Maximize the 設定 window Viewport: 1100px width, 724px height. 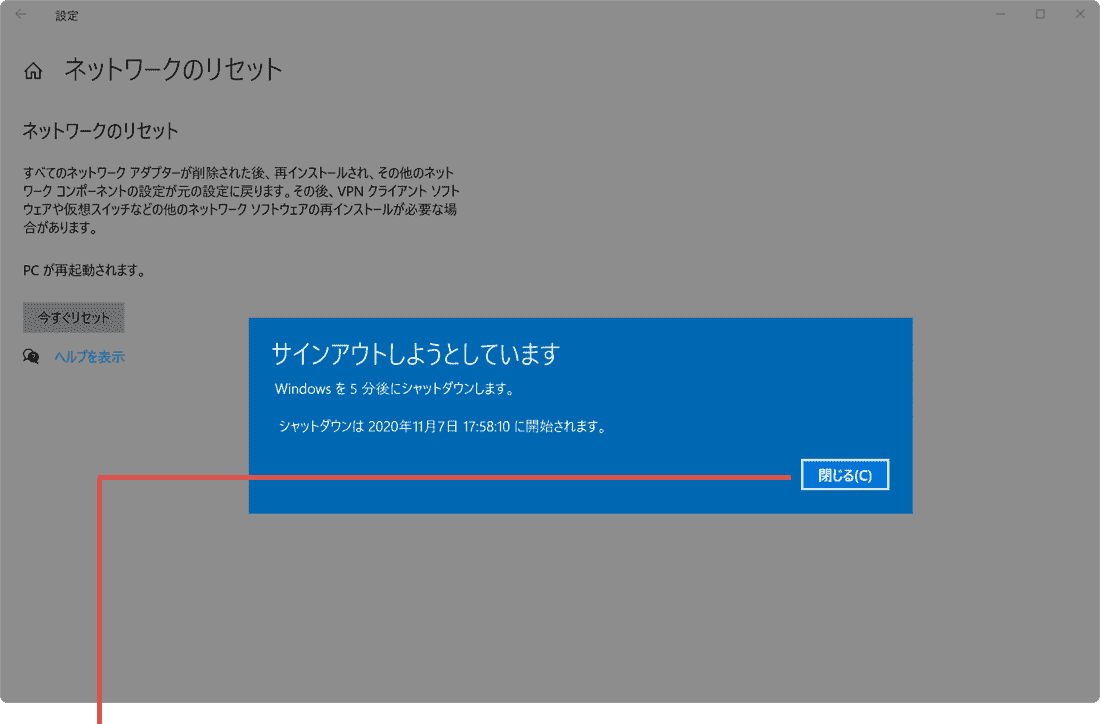point(1040,14)
